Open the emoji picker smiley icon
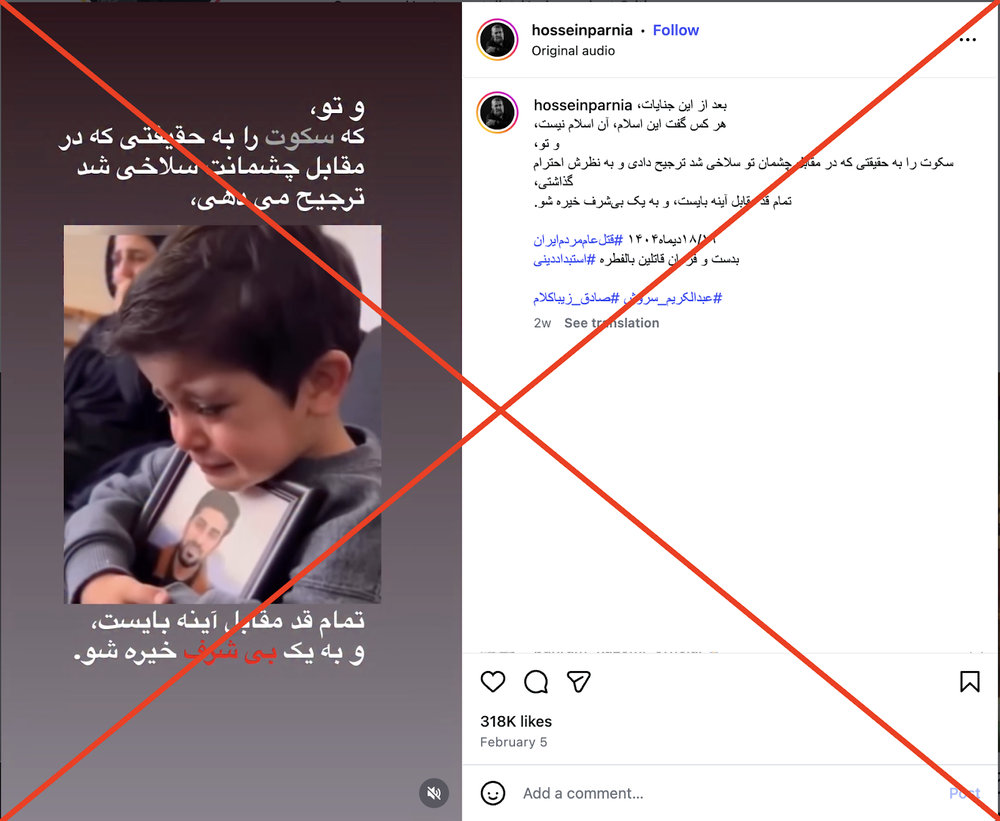 [x=492, y=793]
